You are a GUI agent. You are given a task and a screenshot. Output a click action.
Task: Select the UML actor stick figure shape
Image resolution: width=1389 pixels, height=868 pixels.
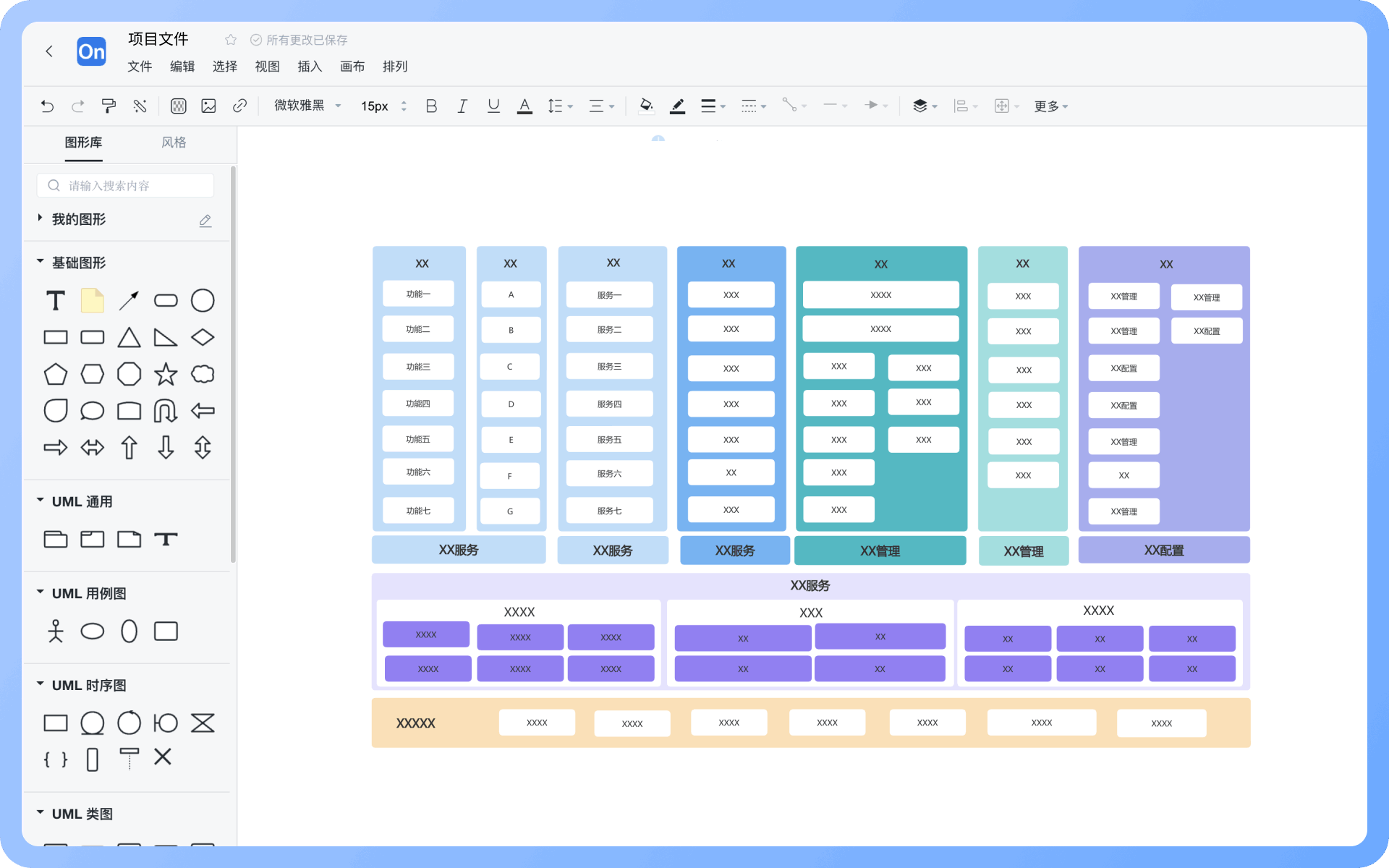pyautogui.click(x=56, y=631)
